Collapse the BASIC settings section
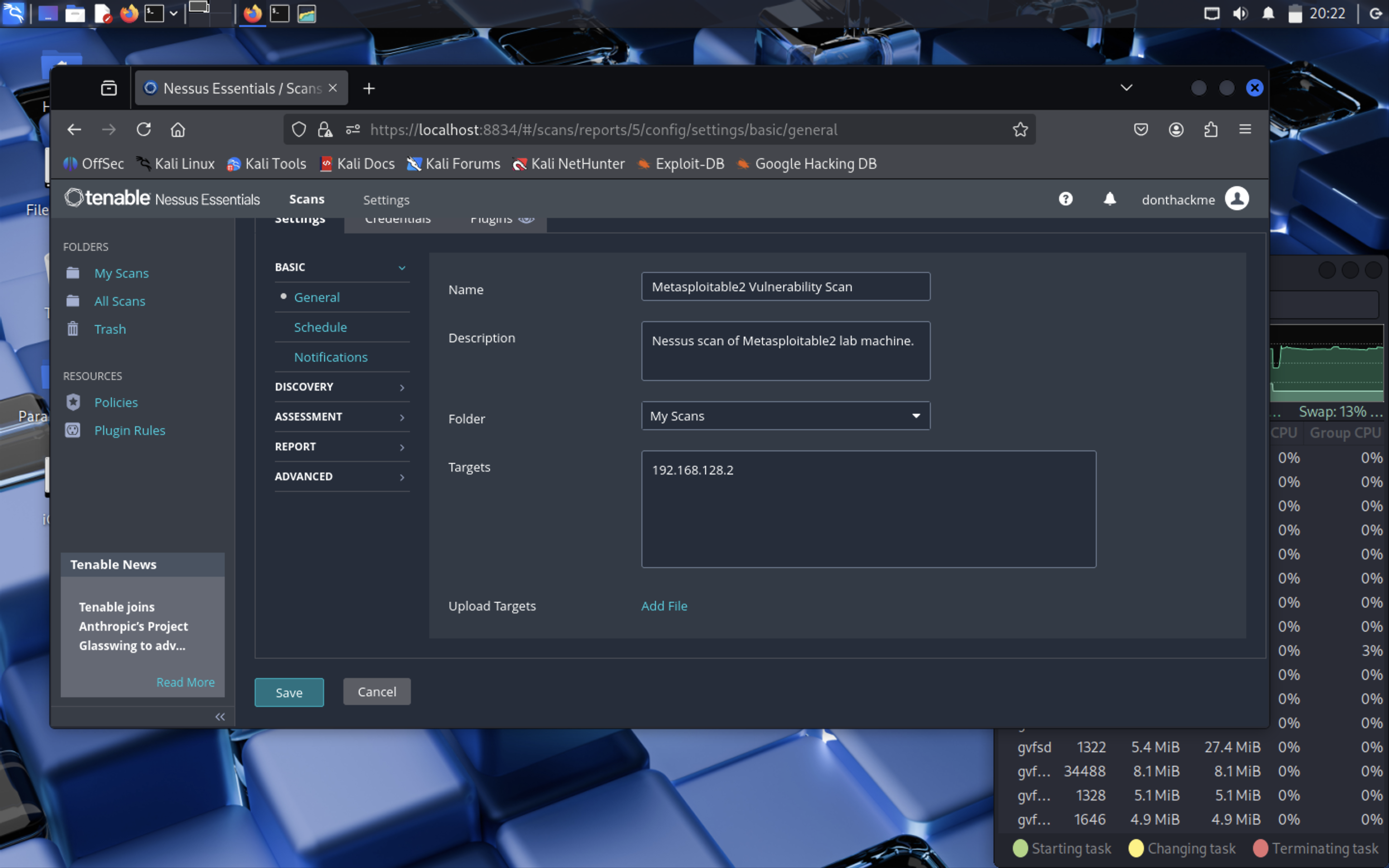 pos(341,267)
